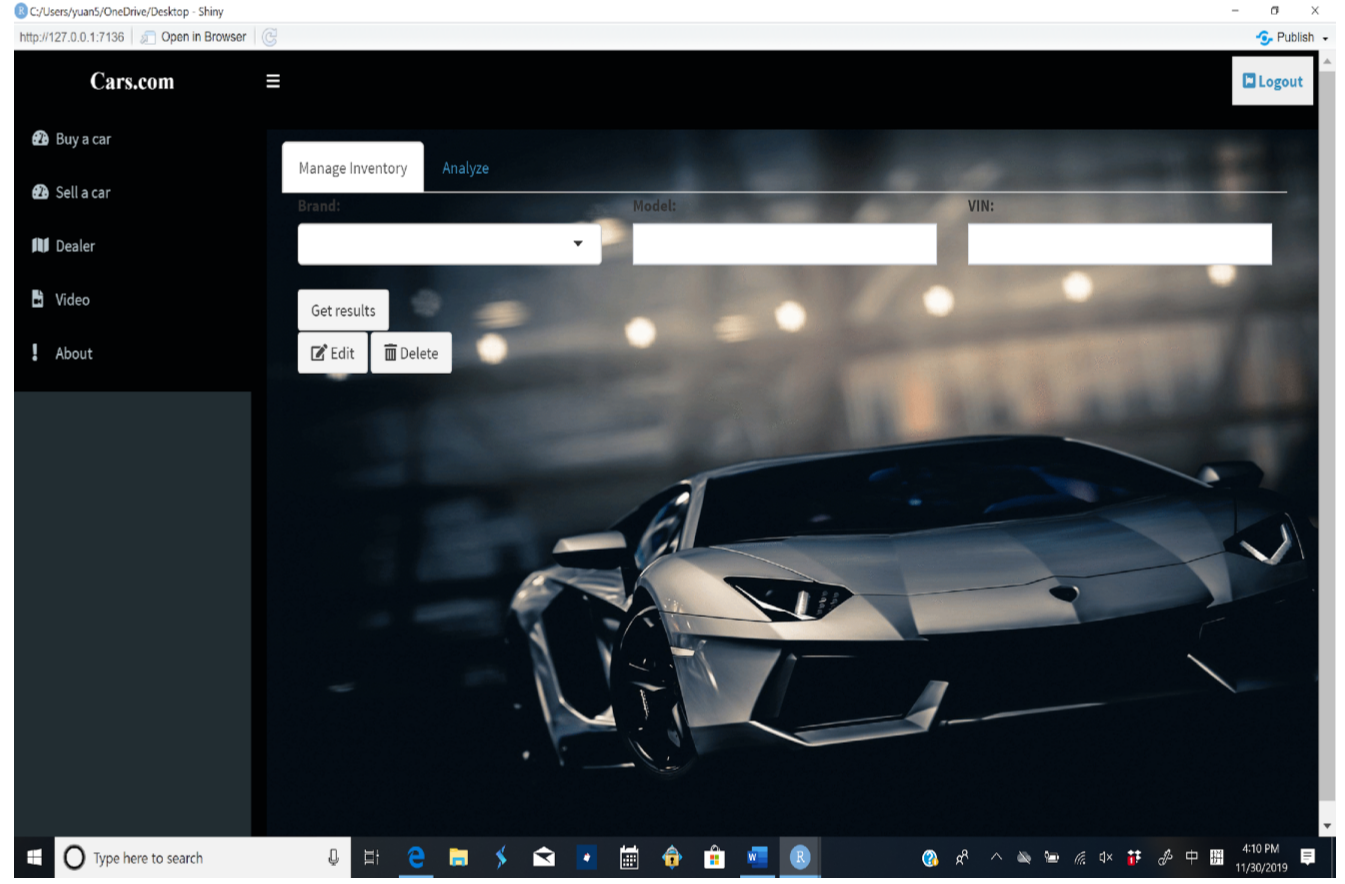Toggle the sidebar with hamburger icon
1345x884 pixels.
(x=273, y=81)
